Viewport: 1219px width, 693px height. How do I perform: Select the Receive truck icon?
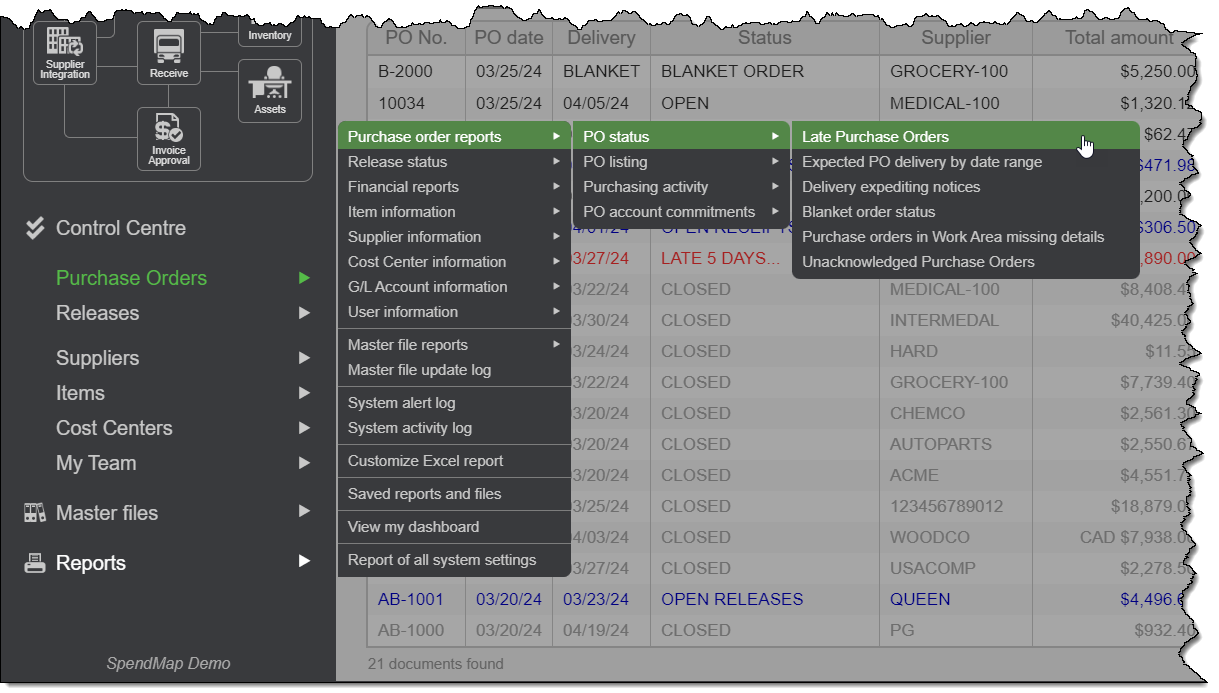167,46
